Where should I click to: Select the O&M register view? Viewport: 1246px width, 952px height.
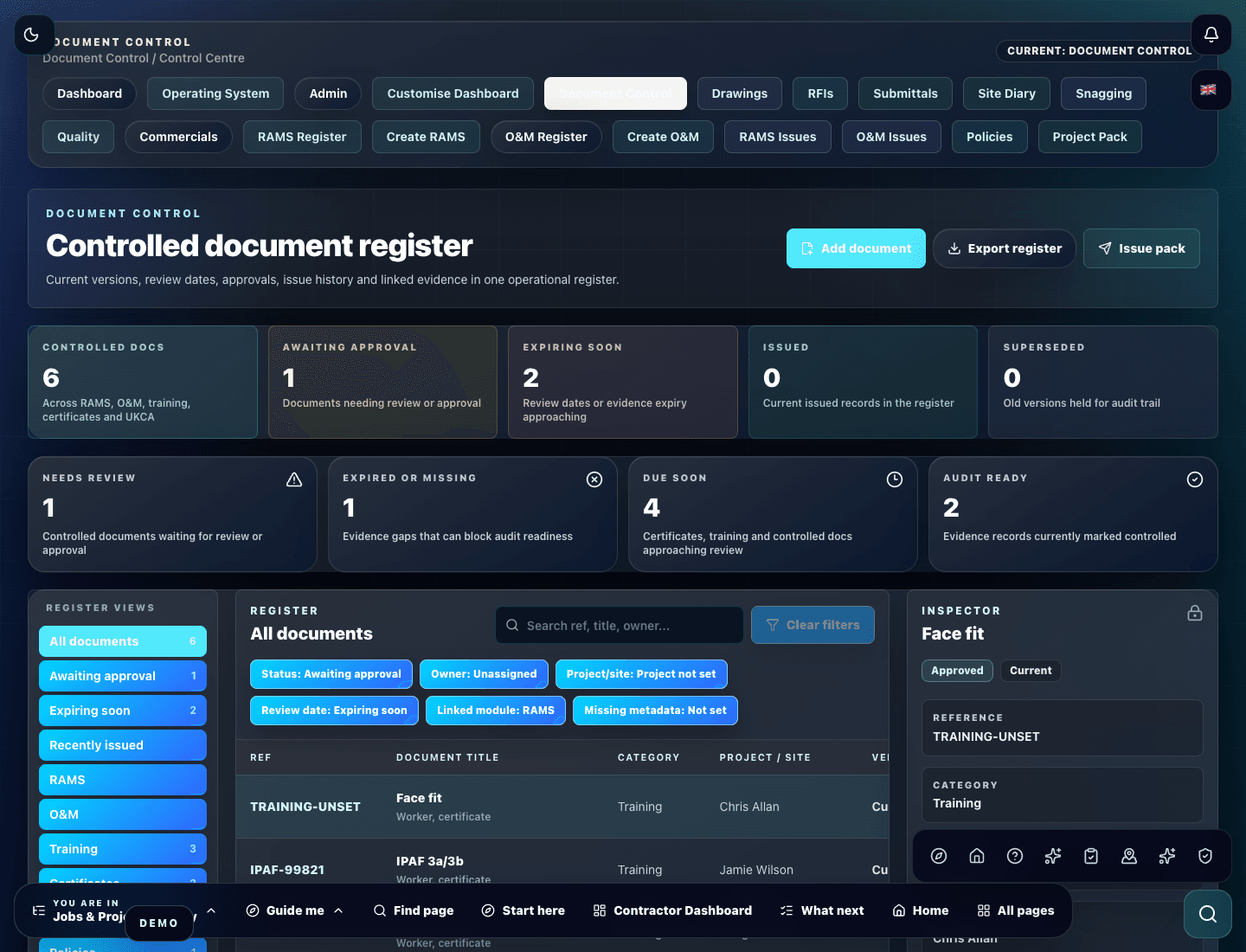click(123, 814)
